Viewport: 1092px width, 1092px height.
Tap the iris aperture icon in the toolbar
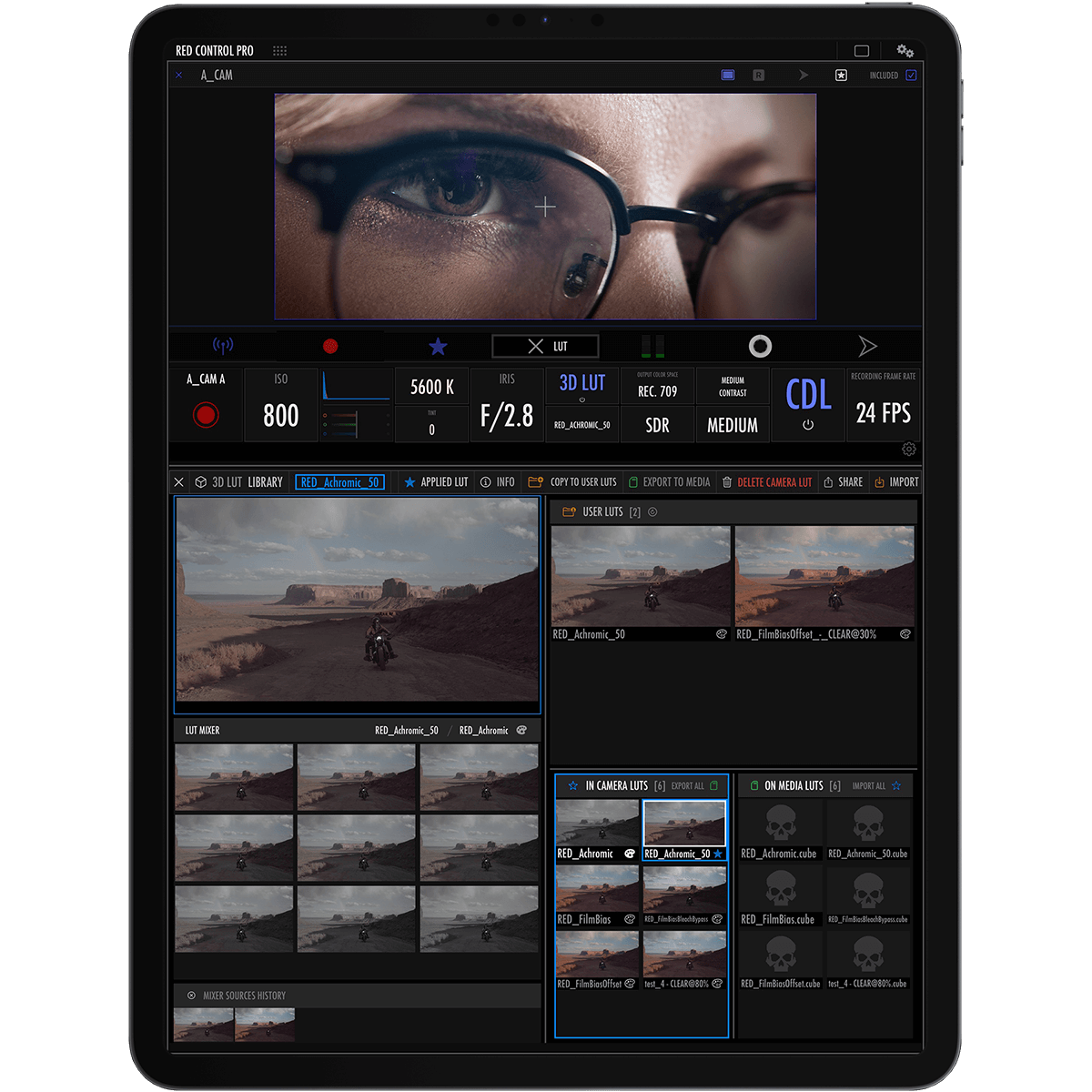click(760, 346)
